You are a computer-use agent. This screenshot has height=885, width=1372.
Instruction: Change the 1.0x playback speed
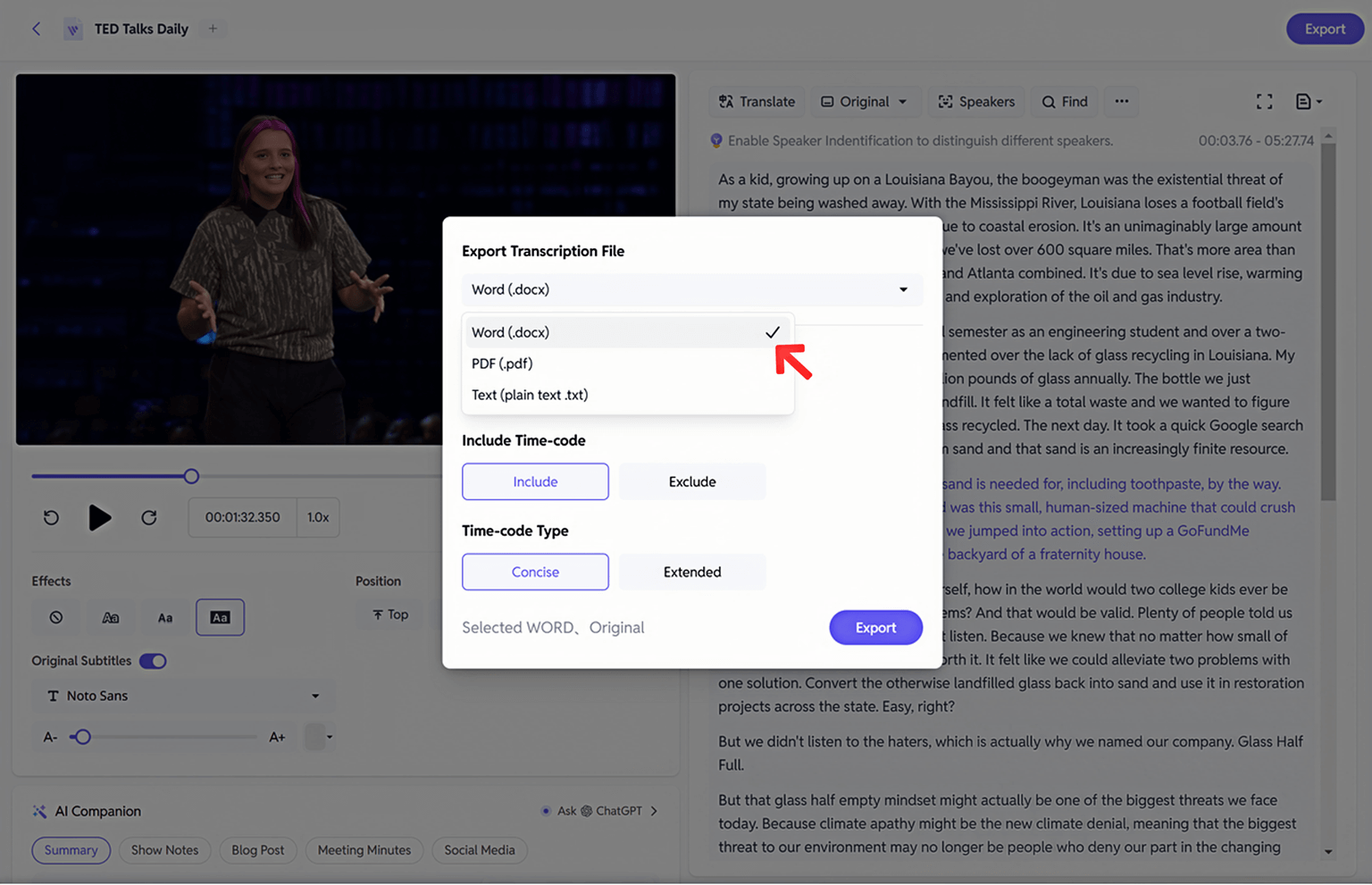point(318,517)
